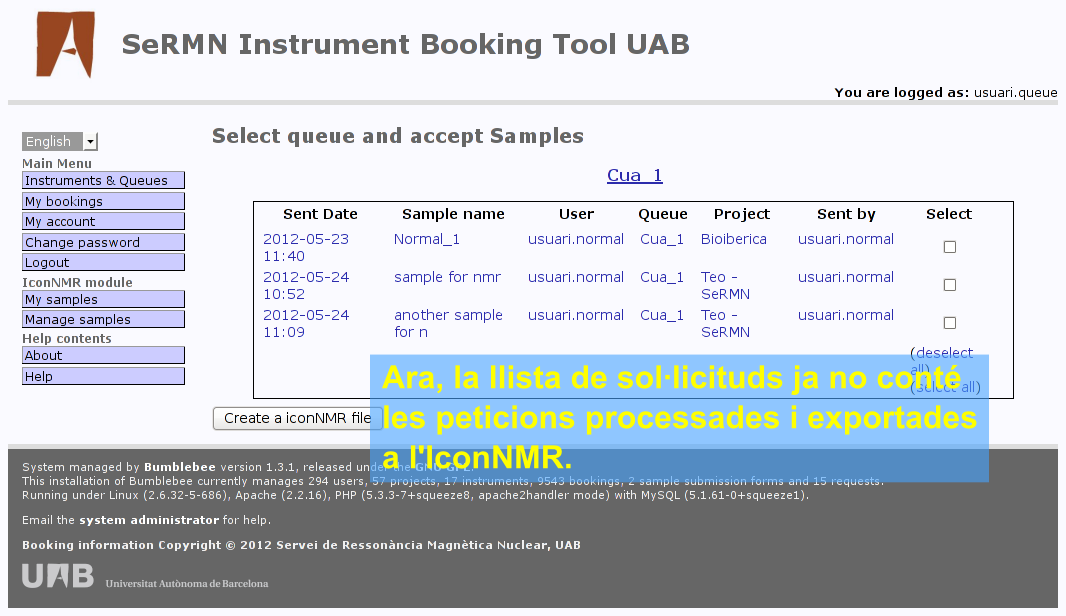The height and width of the screenshot is (616, 1066).
Task: Click the sent date 2012-05-24 10:52
Action: (x=306, y=286)
